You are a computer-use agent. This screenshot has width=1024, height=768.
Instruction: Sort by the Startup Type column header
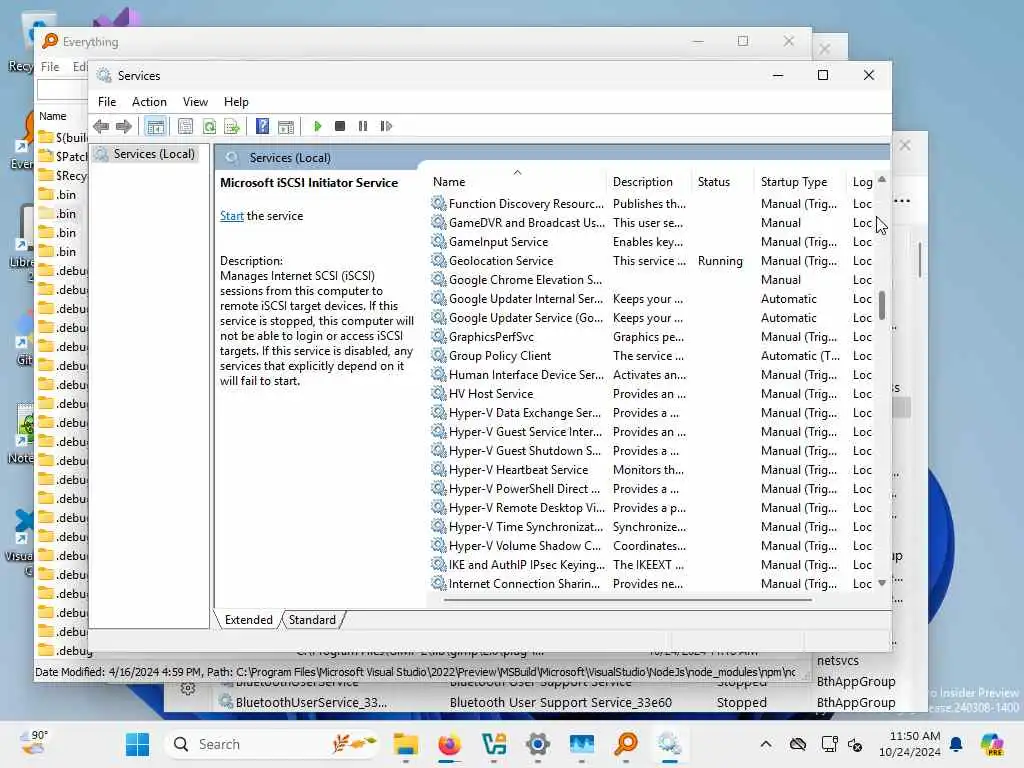(x=801, y=182)
